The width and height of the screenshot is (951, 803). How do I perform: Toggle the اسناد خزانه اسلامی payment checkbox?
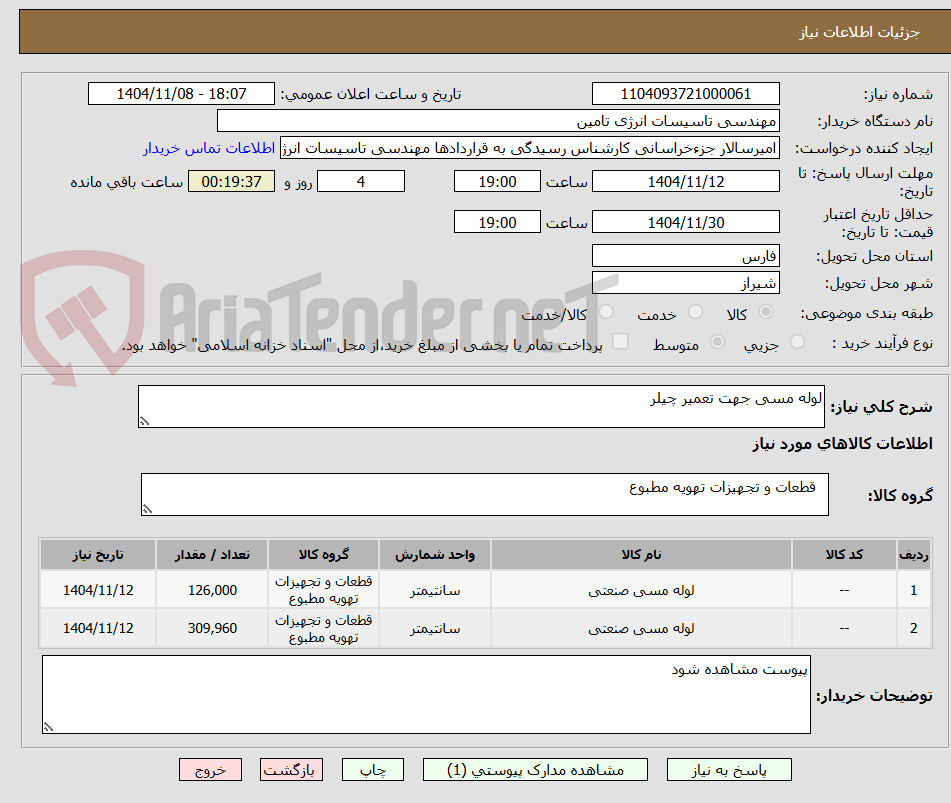click(620, 341)
